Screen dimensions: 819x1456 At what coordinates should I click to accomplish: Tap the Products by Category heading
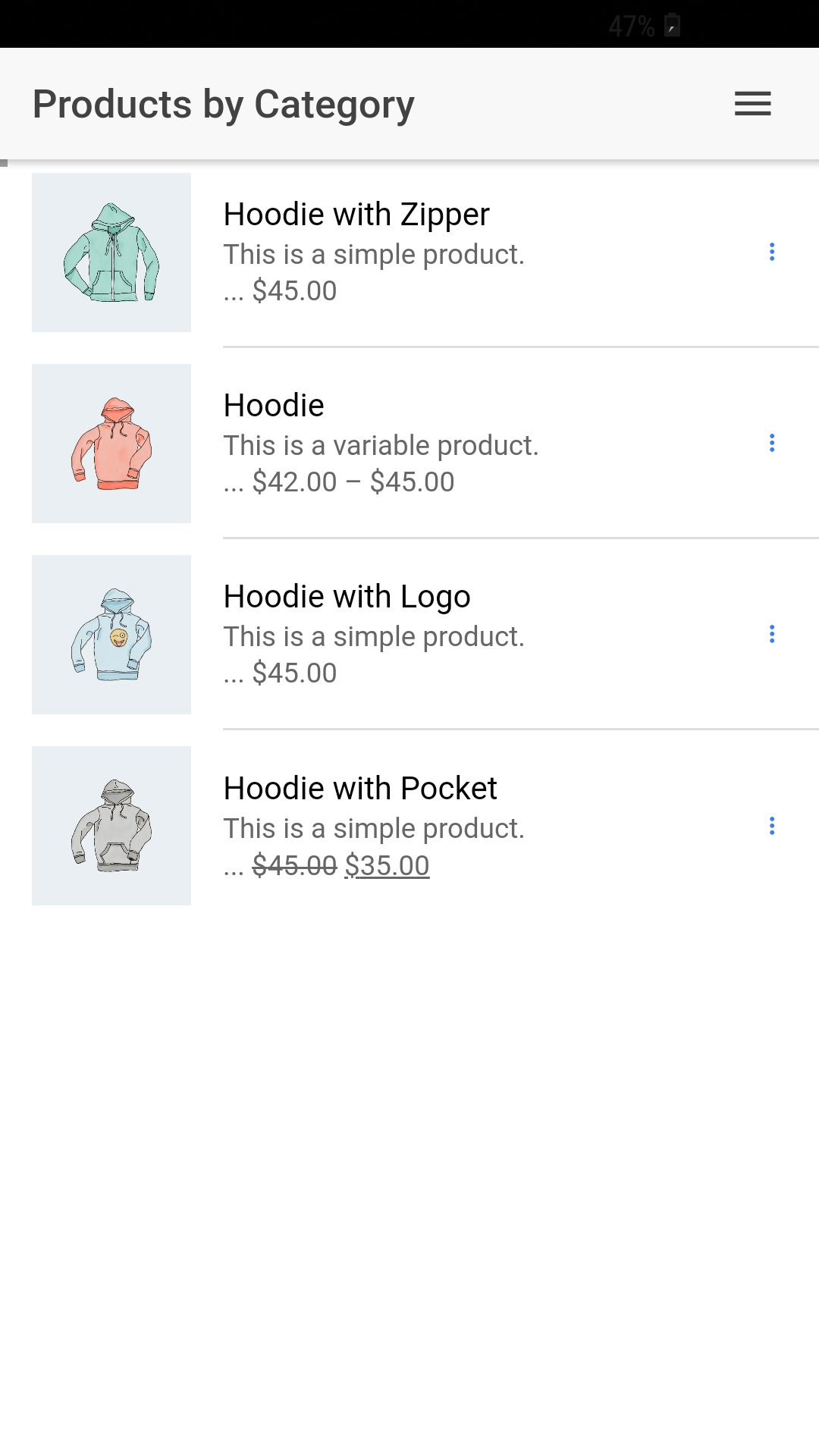(224, 105)
